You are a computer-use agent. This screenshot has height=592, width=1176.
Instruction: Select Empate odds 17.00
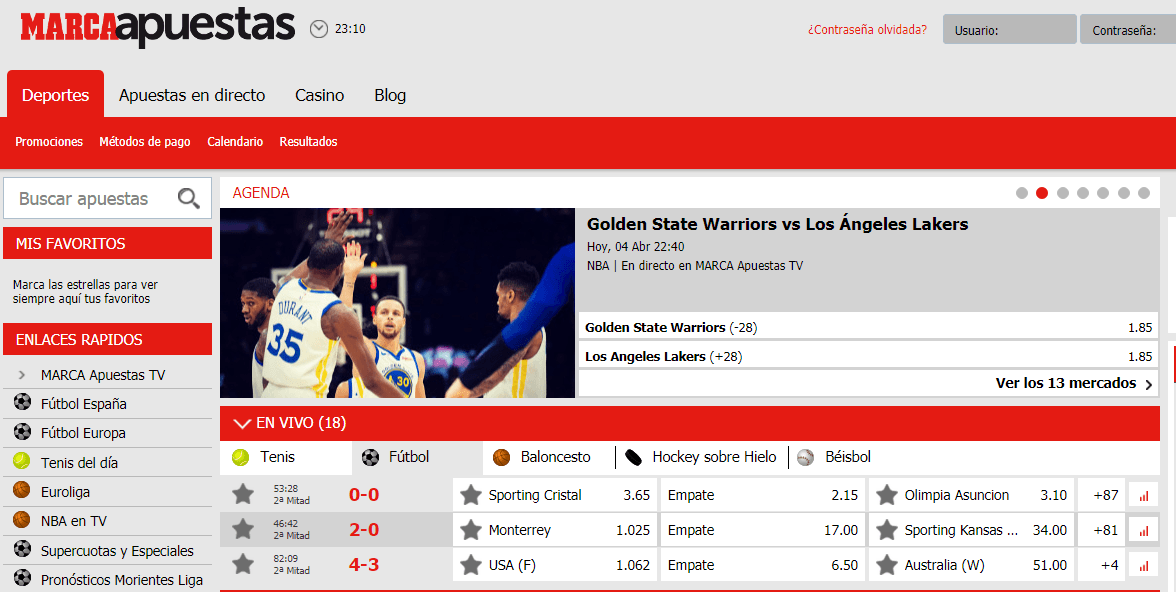click(763, 530)
